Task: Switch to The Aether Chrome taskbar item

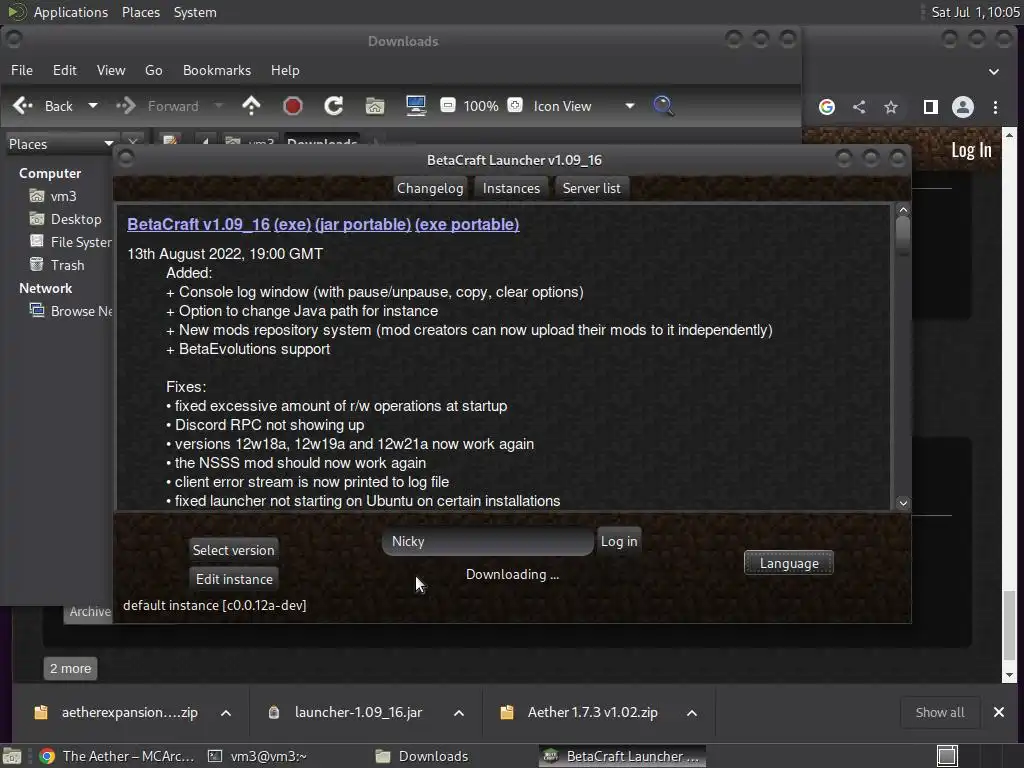Action: tap(117, 756)
